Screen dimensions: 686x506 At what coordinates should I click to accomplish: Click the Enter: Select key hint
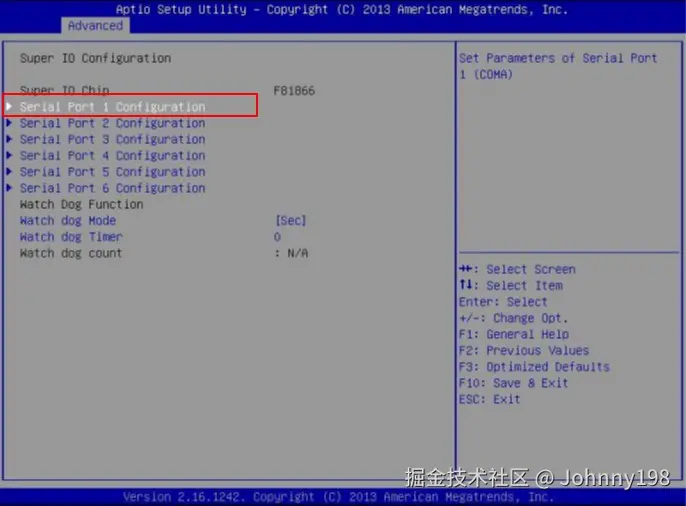click(x=503, y=302)
